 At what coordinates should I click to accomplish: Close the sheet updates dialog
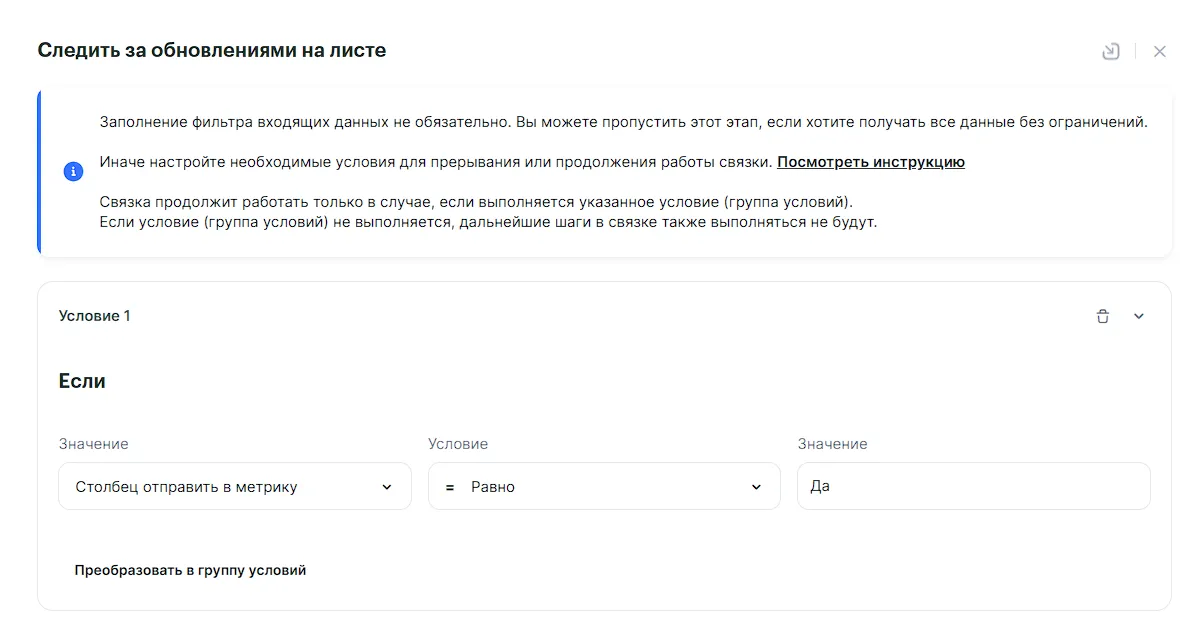(x=1160, y=52)
